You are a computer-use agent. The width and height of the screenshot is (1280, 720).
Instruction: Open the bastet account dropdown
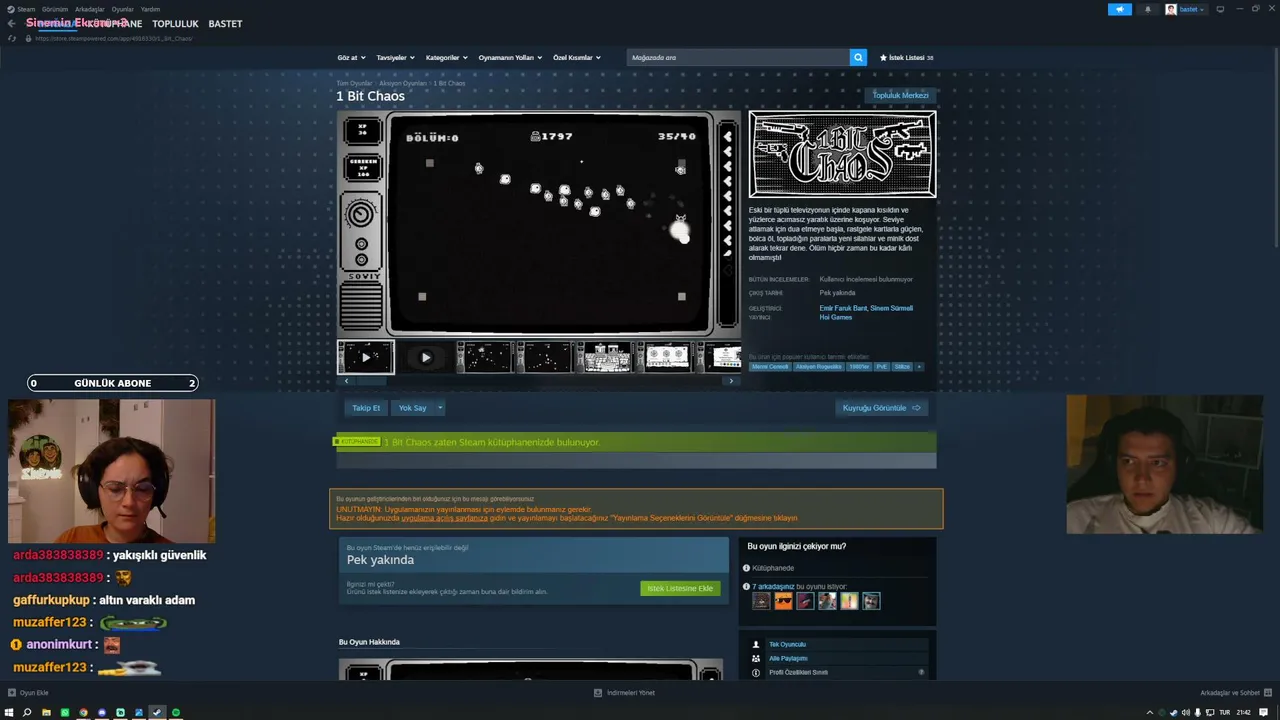(x=1185, y=9)
